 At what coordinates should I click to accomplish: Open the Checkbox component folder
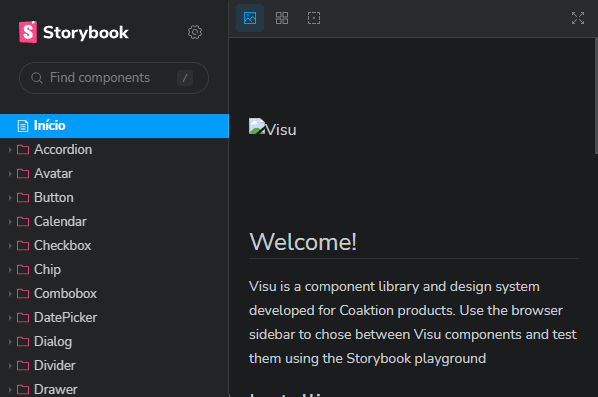click(x=114, y=246)
